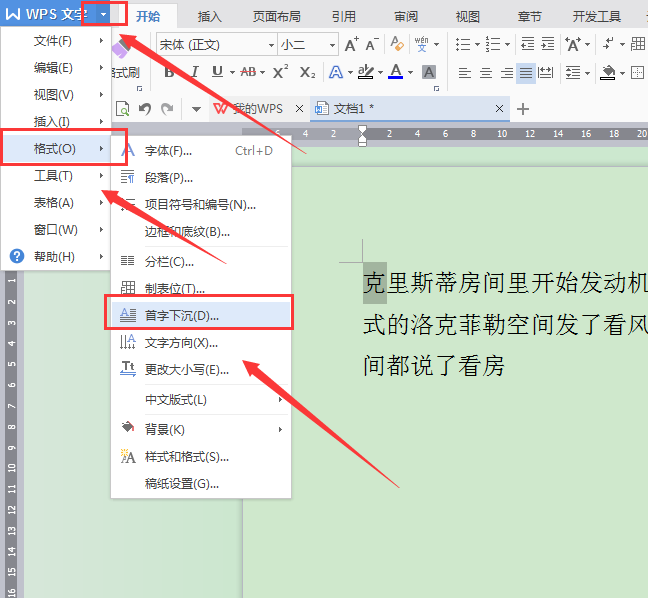Open 文件(F) menu
This screenshot has height=598, width=648.
coord(56,41)
